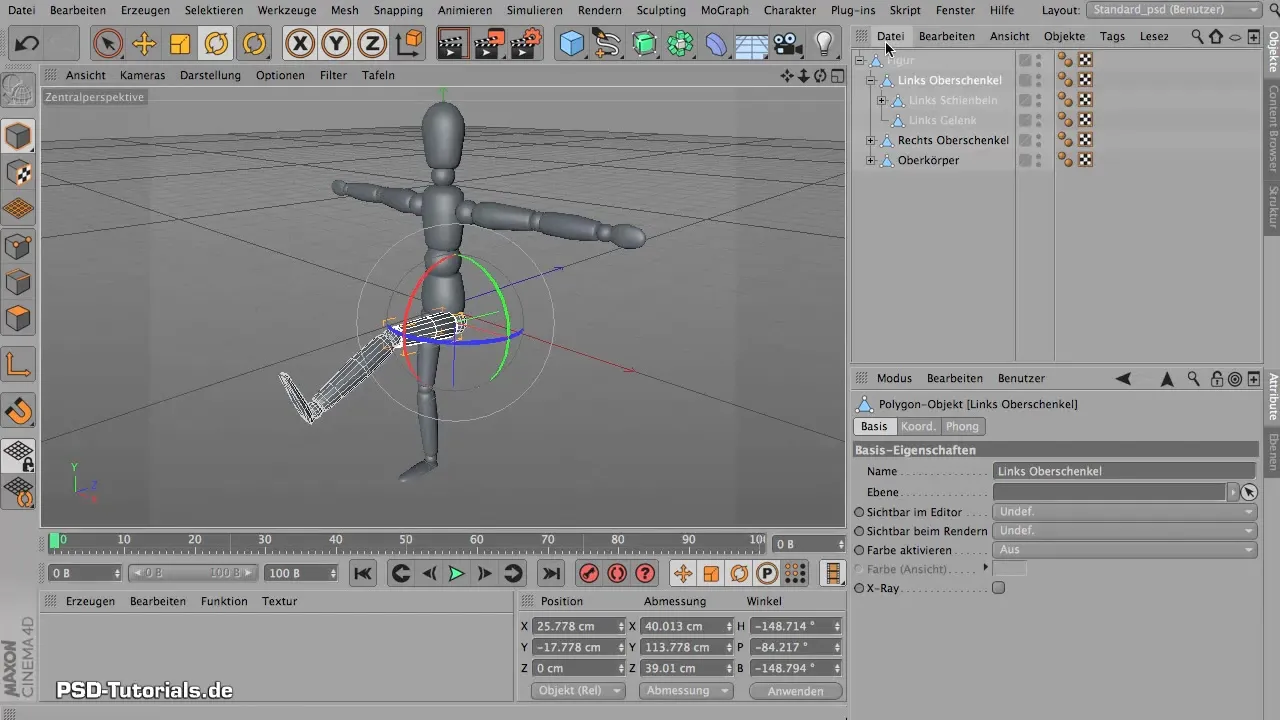Activate the Move tool
Screen dimensions: 1280x720
click(x=144, y=44)
